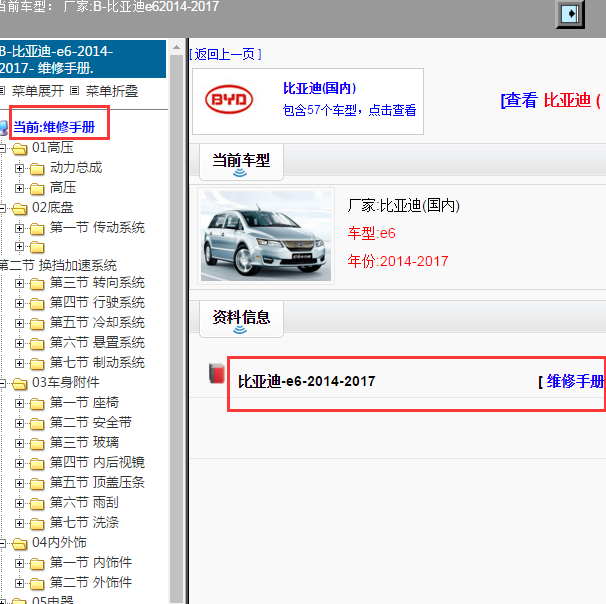
Task: Open the 比亚迪(国内) brand link
Action: click(320, 88)
